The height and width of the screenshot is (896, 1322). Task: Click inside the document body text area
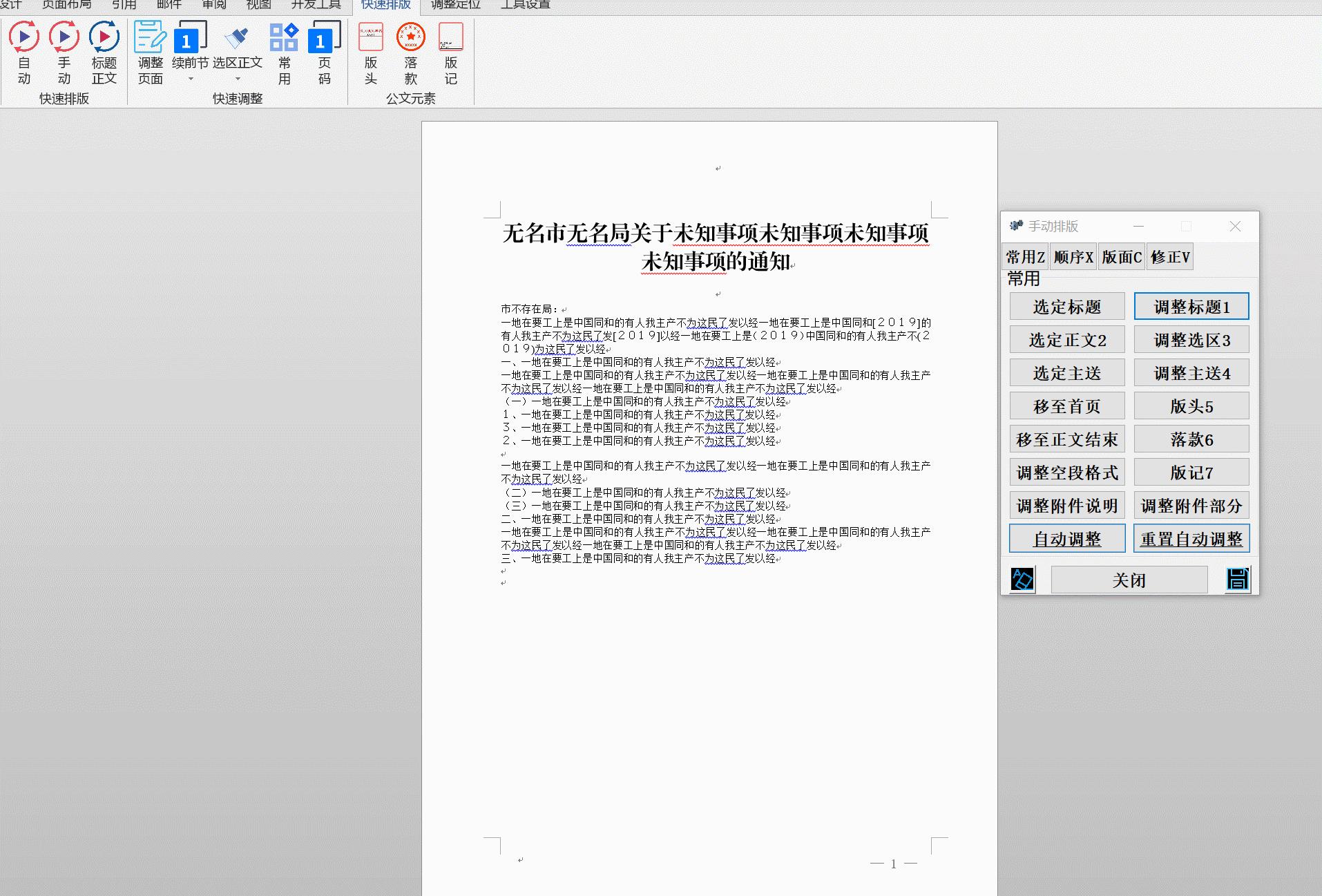point(711,428)
